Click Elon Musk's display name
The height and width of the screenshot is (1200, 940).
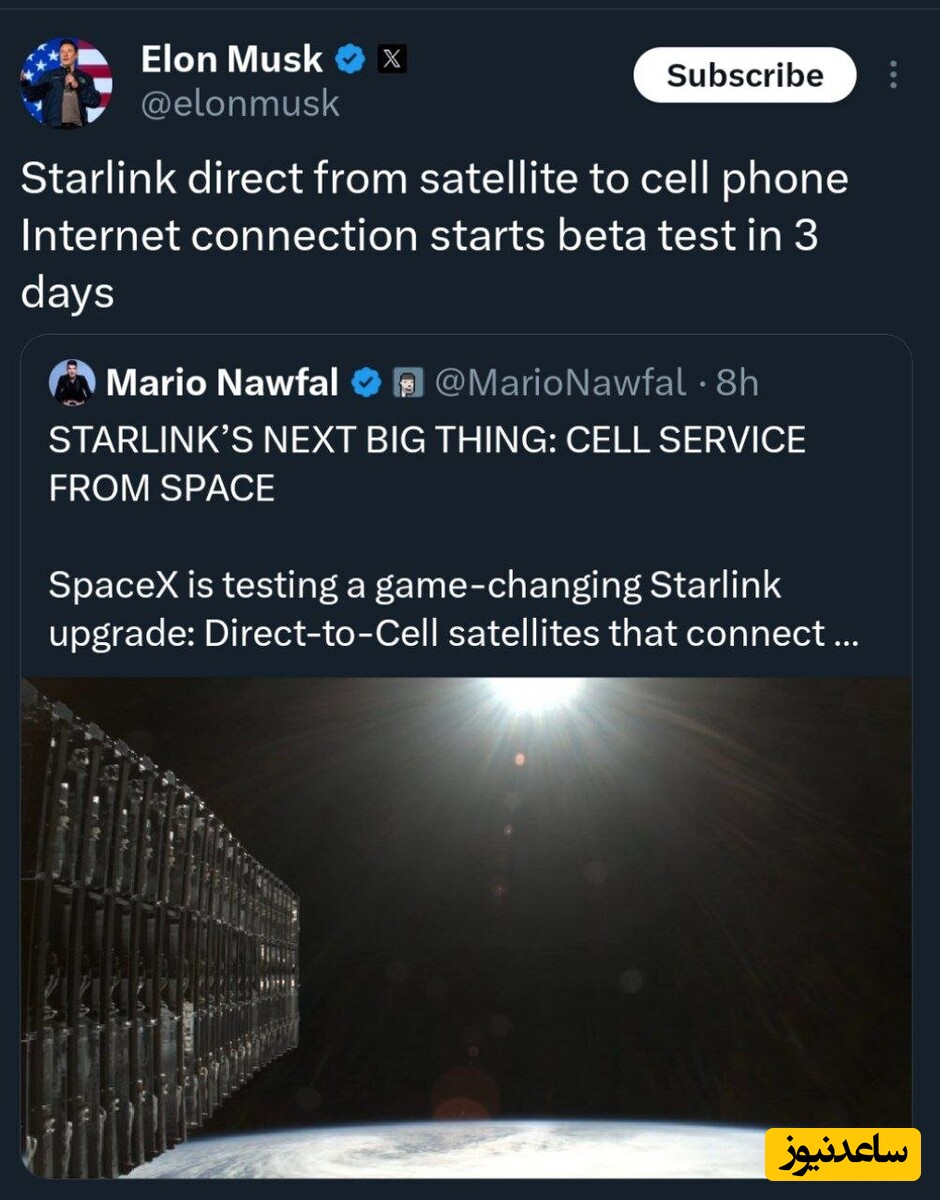point(228,59)
